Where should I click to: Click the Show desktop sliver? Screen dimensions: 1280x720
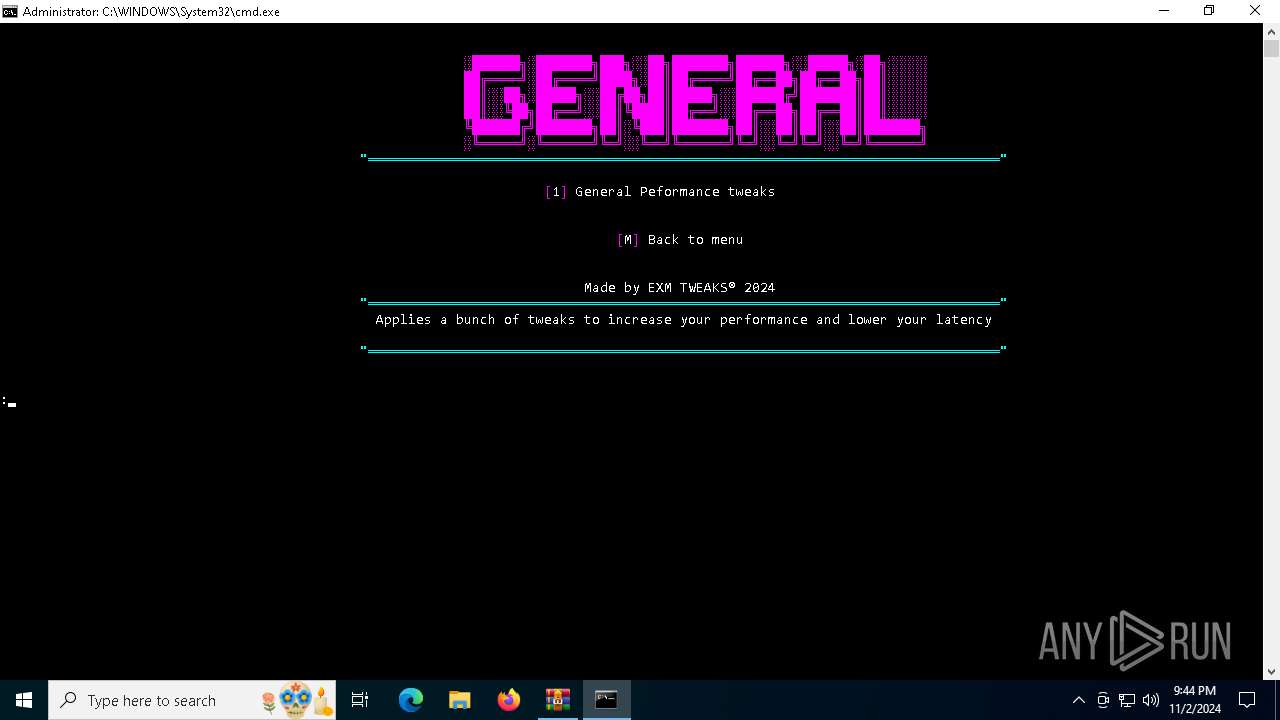coord(1277,700)
